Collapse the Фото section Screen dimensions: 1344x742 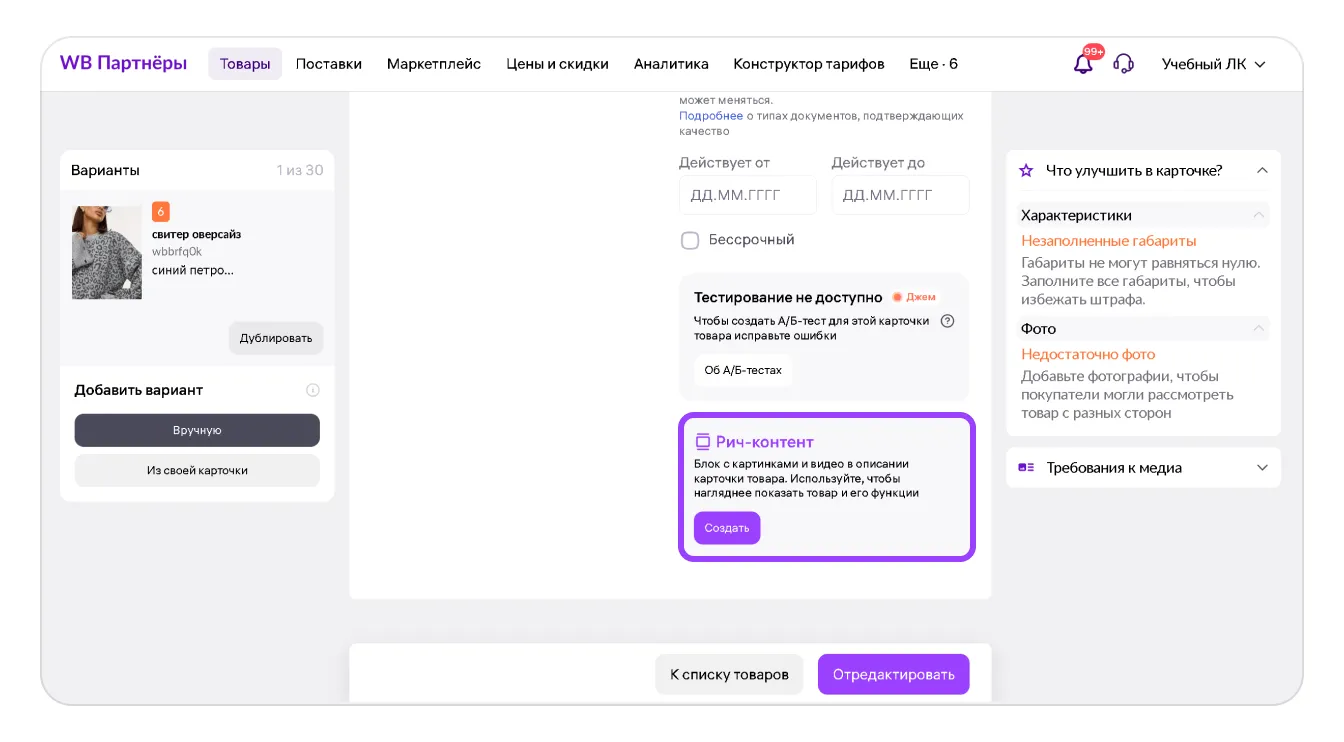point(1258,328)
